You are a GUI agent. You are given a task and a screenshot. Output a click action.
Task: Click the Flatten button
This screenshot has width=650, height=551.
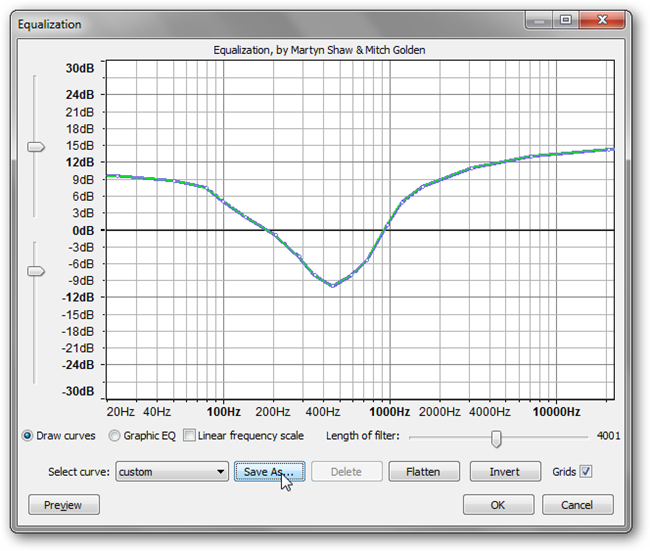coord(424,472)
